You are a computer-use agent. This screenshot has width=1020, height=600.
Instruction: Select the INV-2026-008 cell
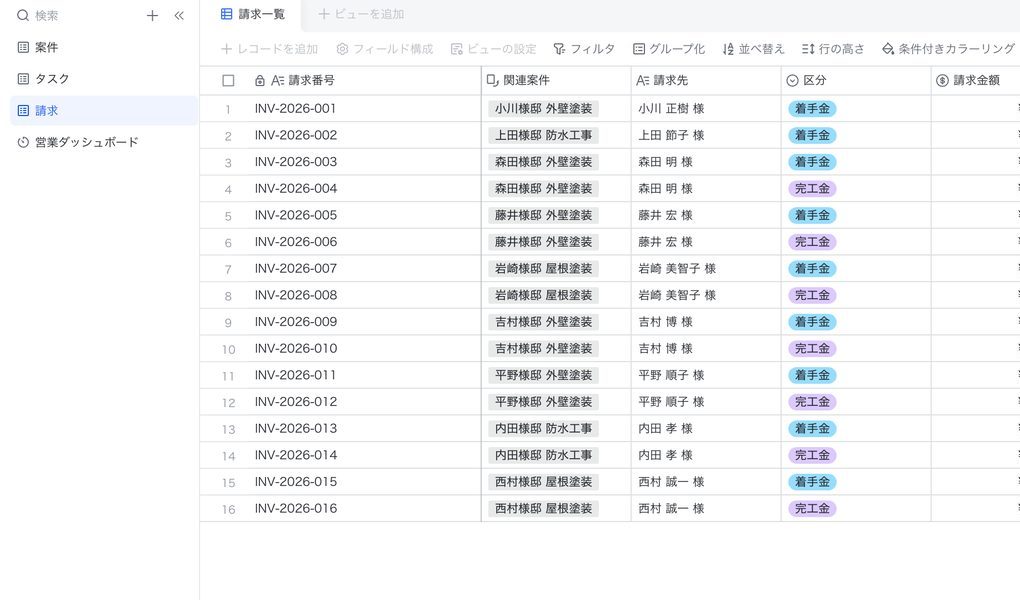[365, 295]
